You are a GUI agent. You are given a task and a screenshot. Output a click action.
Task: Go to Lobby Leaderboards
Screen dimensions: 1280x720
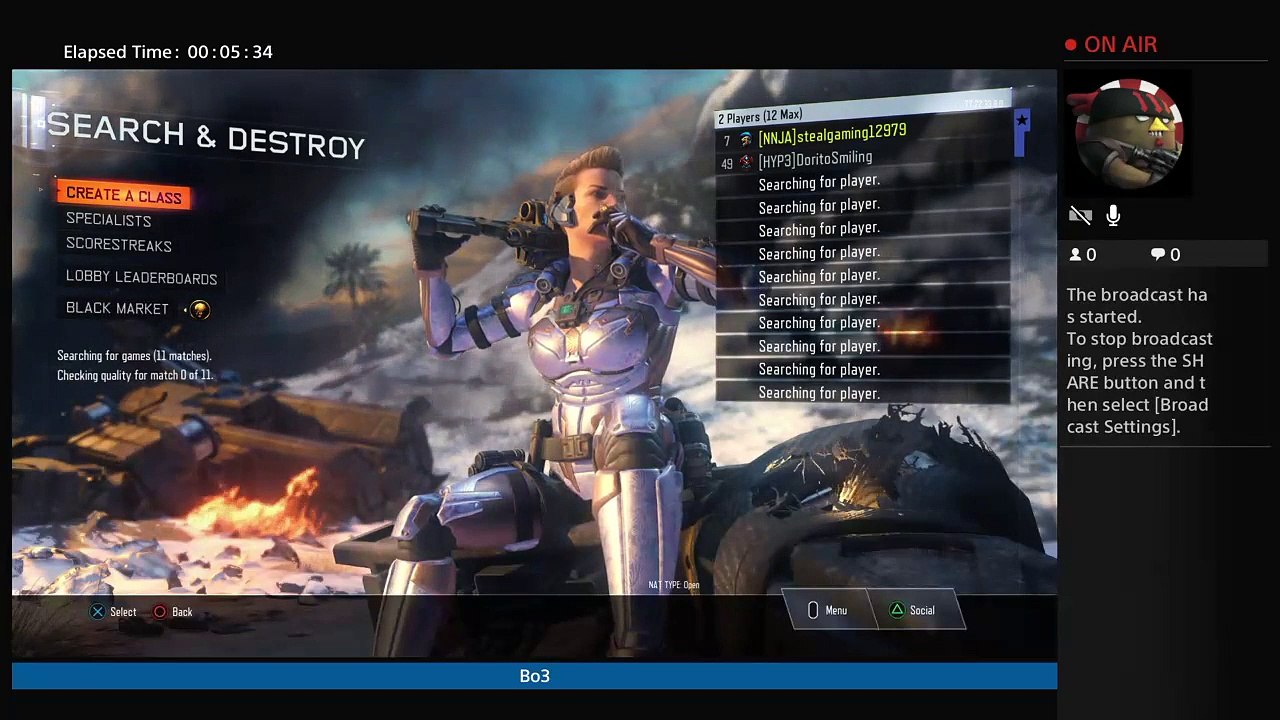coord(142,278)
